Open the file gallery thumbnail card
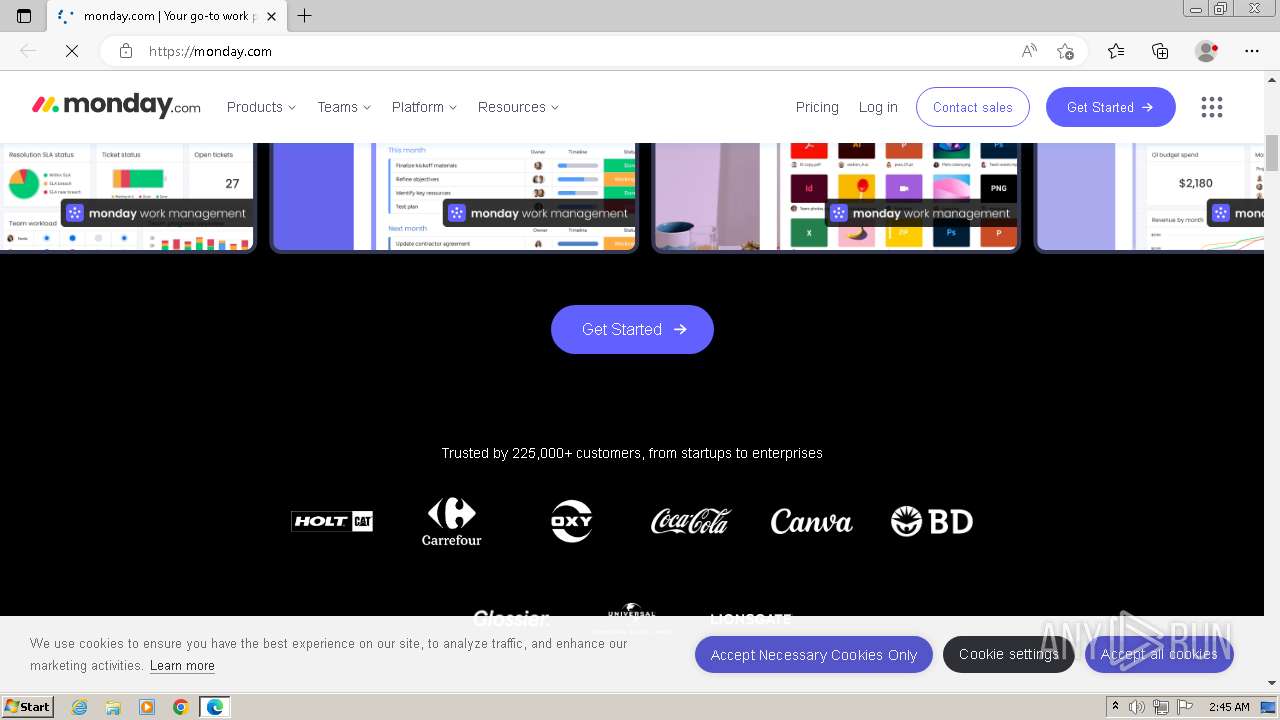1280x720 pixels. pyautogui.click(x=836, y=197)
